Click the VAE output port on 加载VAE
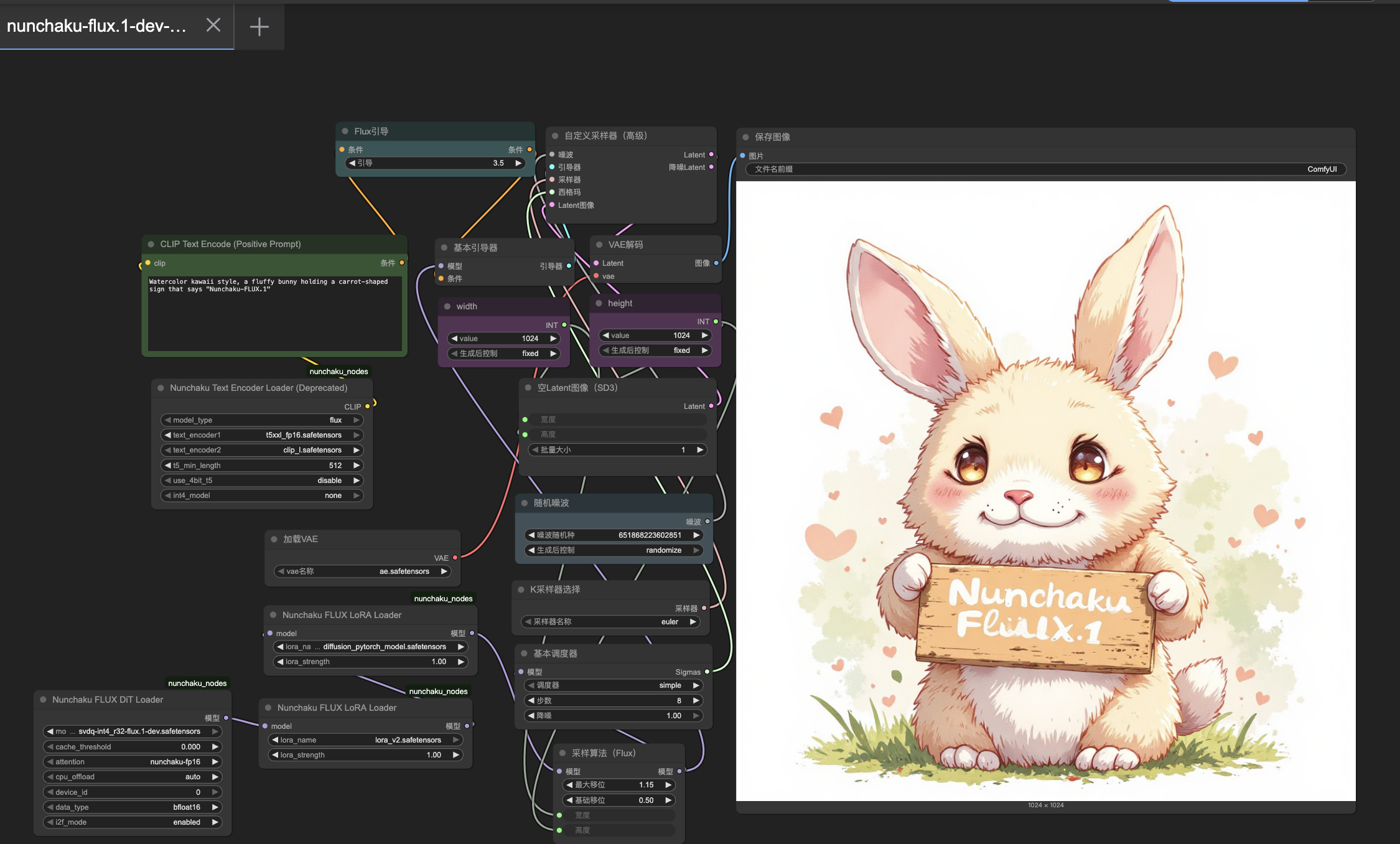Screen dimensions: 1400x844 click(455, 558)
